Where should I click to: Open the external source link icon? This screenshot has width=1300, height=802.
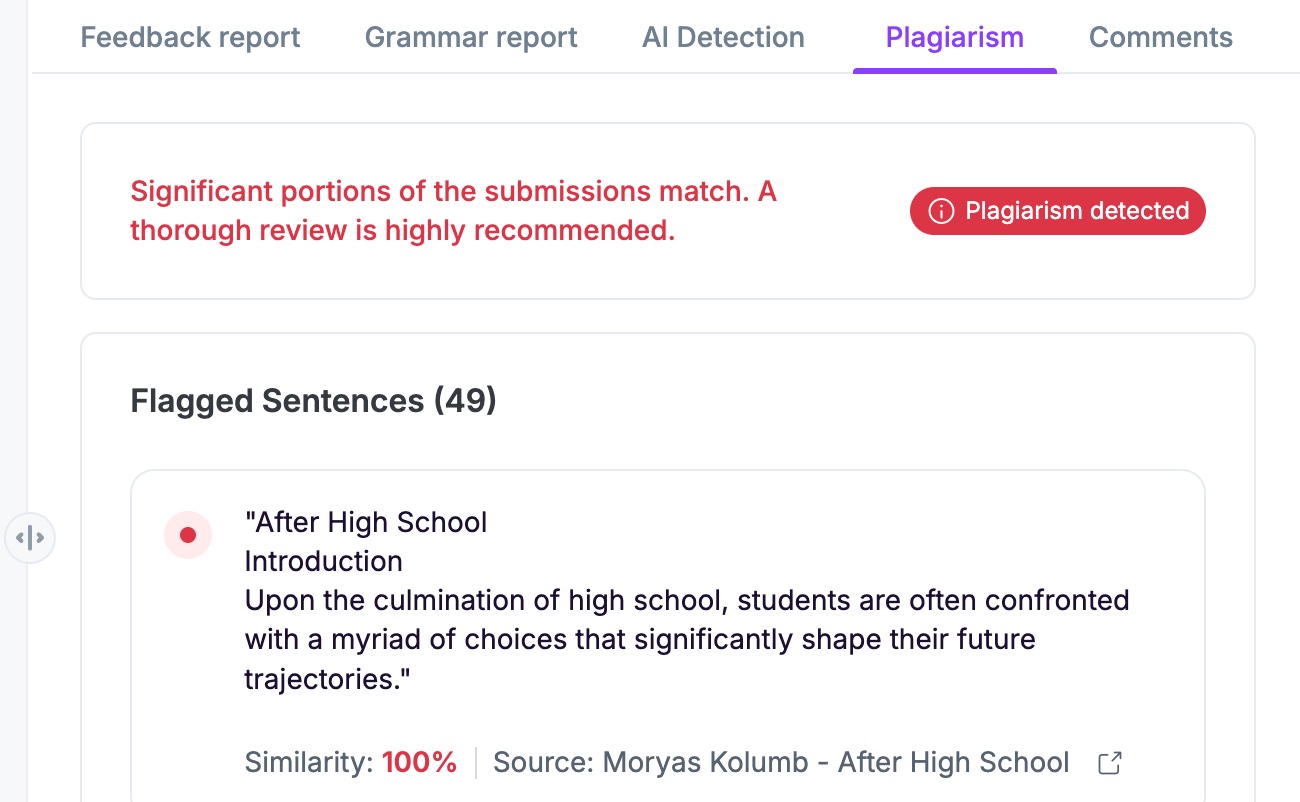[x=1109, y=763]
